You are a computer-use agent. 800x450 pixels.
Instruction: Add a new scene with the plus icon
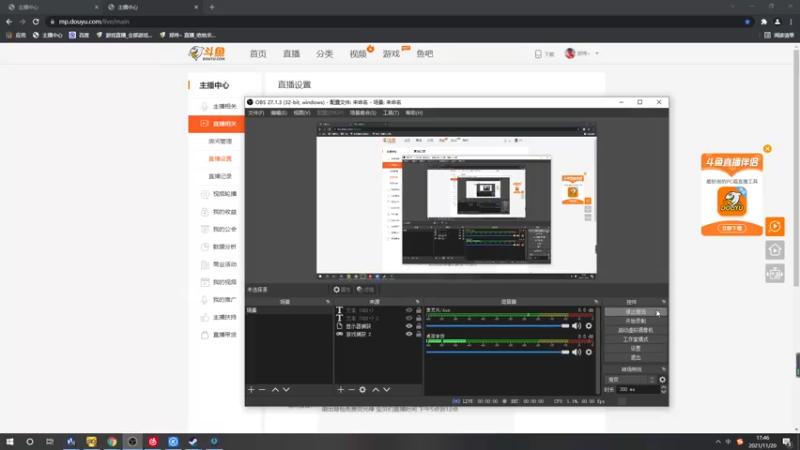(251, 390)
